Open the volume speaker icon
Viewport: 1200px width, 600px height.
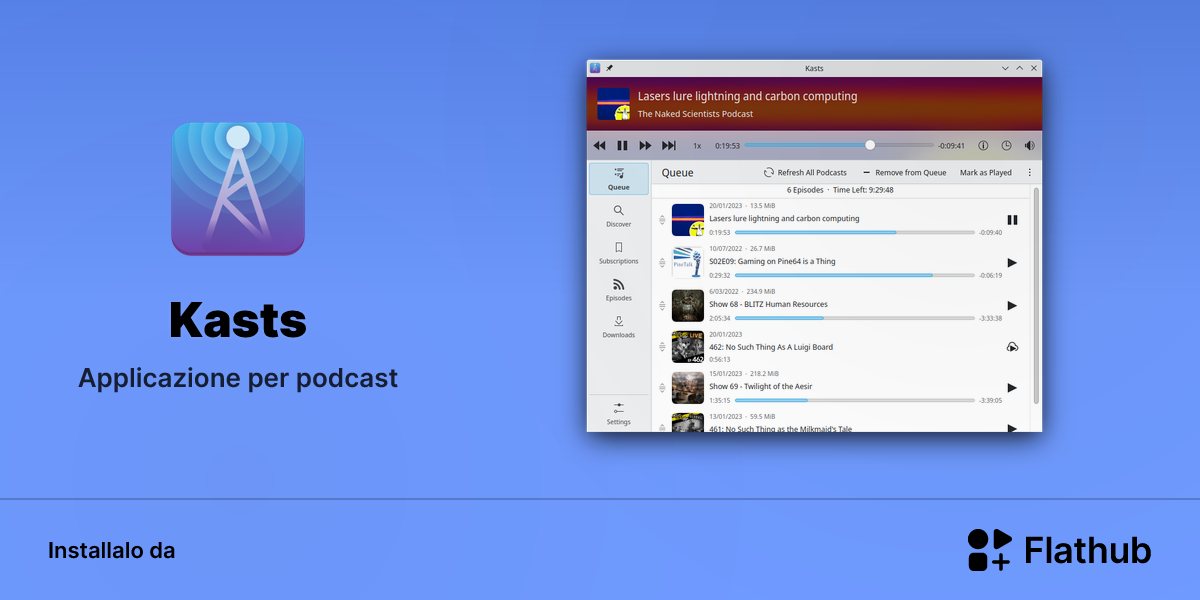coord(1030,145)
